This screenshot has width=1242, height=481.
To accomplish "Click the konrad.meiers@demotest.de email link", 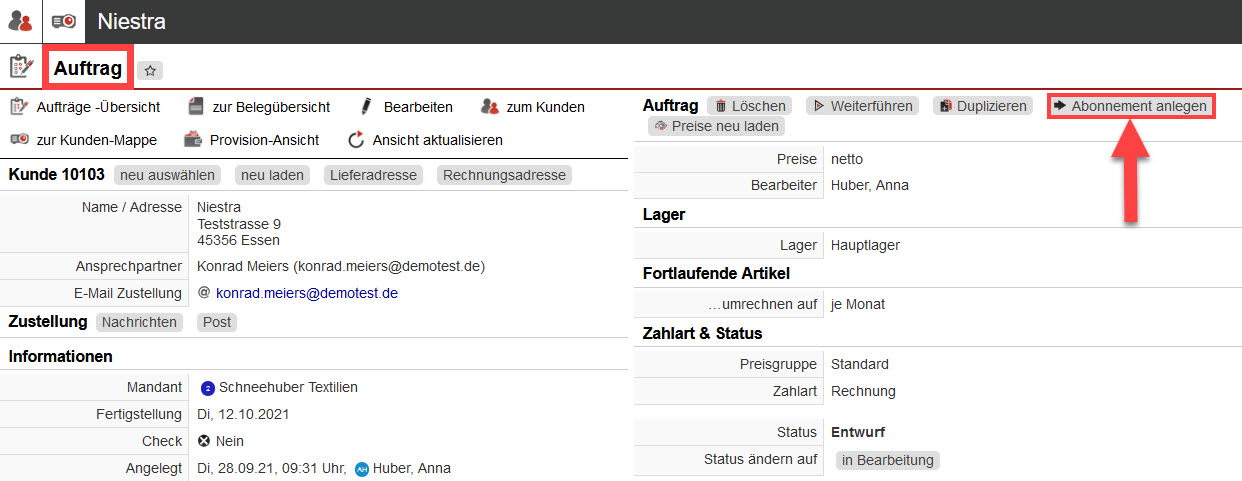I will pyautogui.click(x=307, y=293).
